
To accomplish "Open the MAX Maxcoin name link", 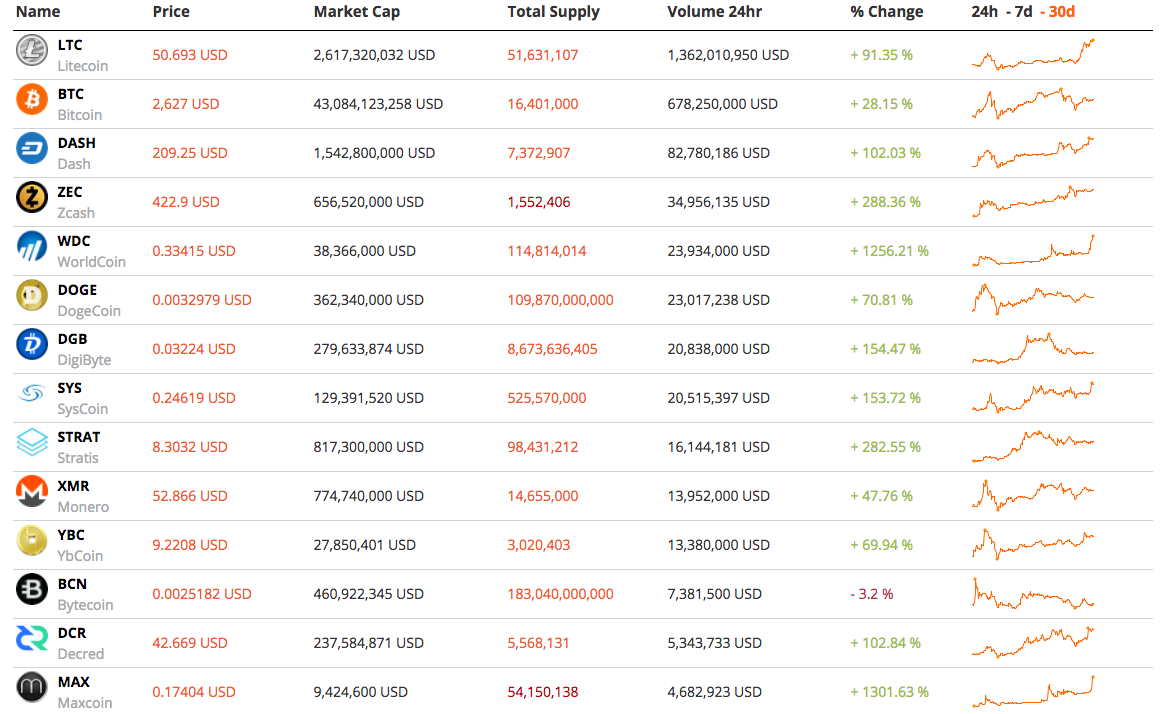I will point(73,682).
